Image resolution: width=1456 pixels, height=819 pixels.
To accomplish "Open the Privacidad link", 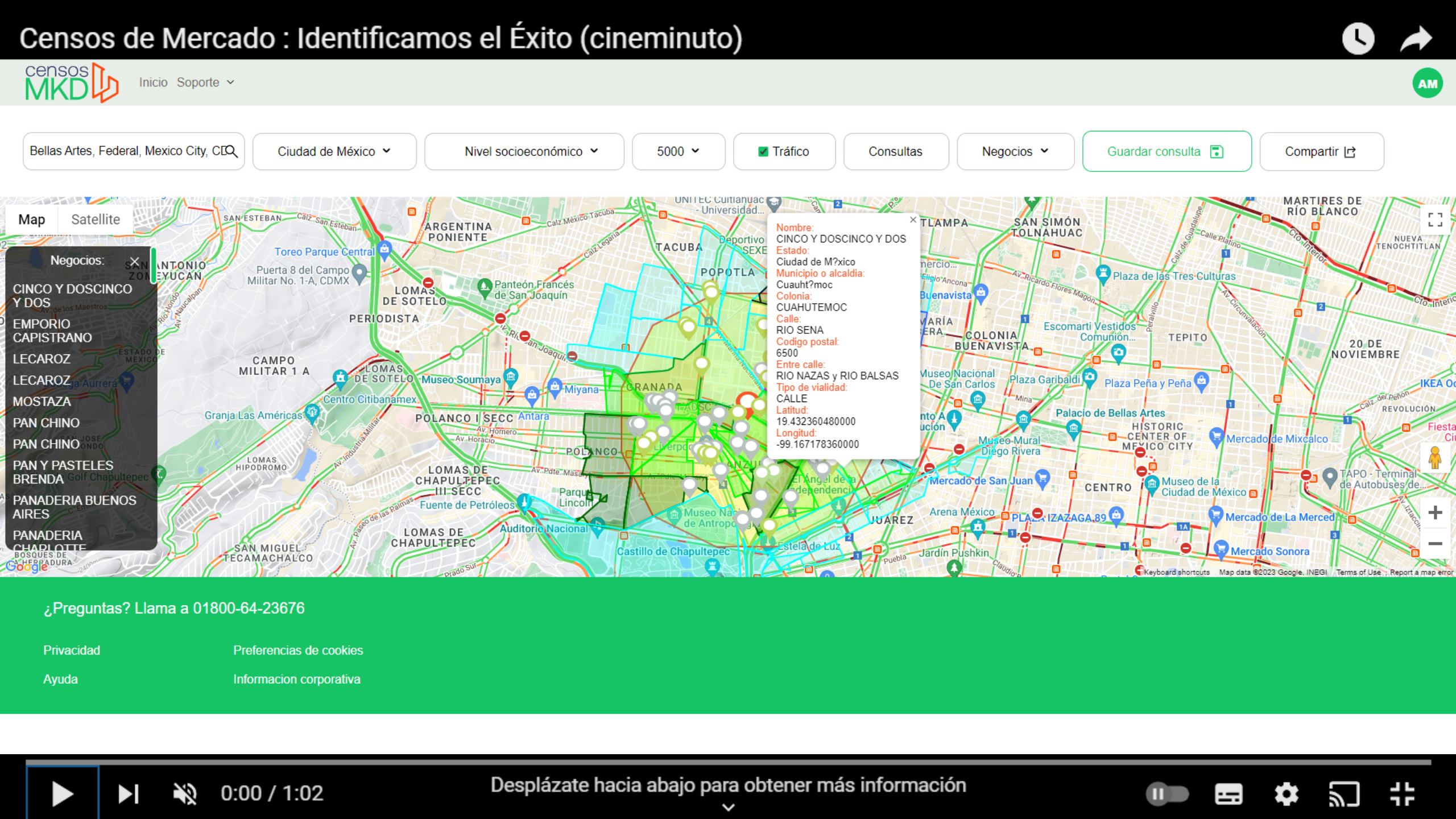I will click(72, 650).
